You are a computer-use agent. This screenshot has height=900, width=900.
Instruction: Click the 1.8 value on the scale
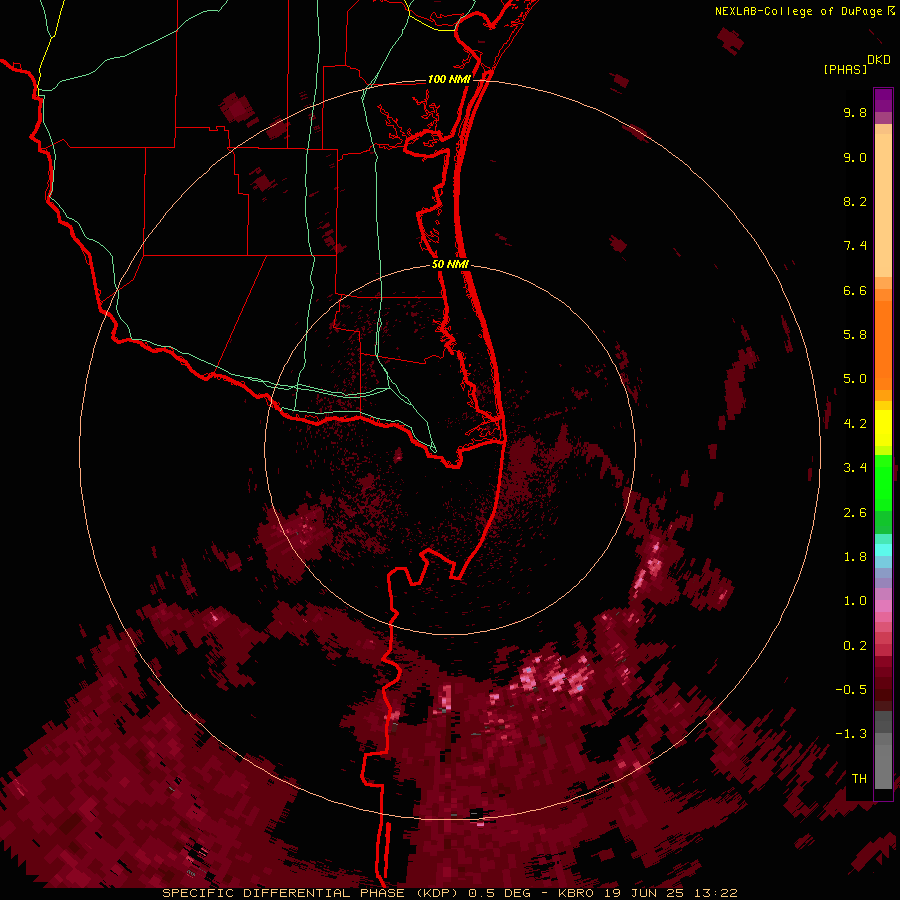pos(855,557)
